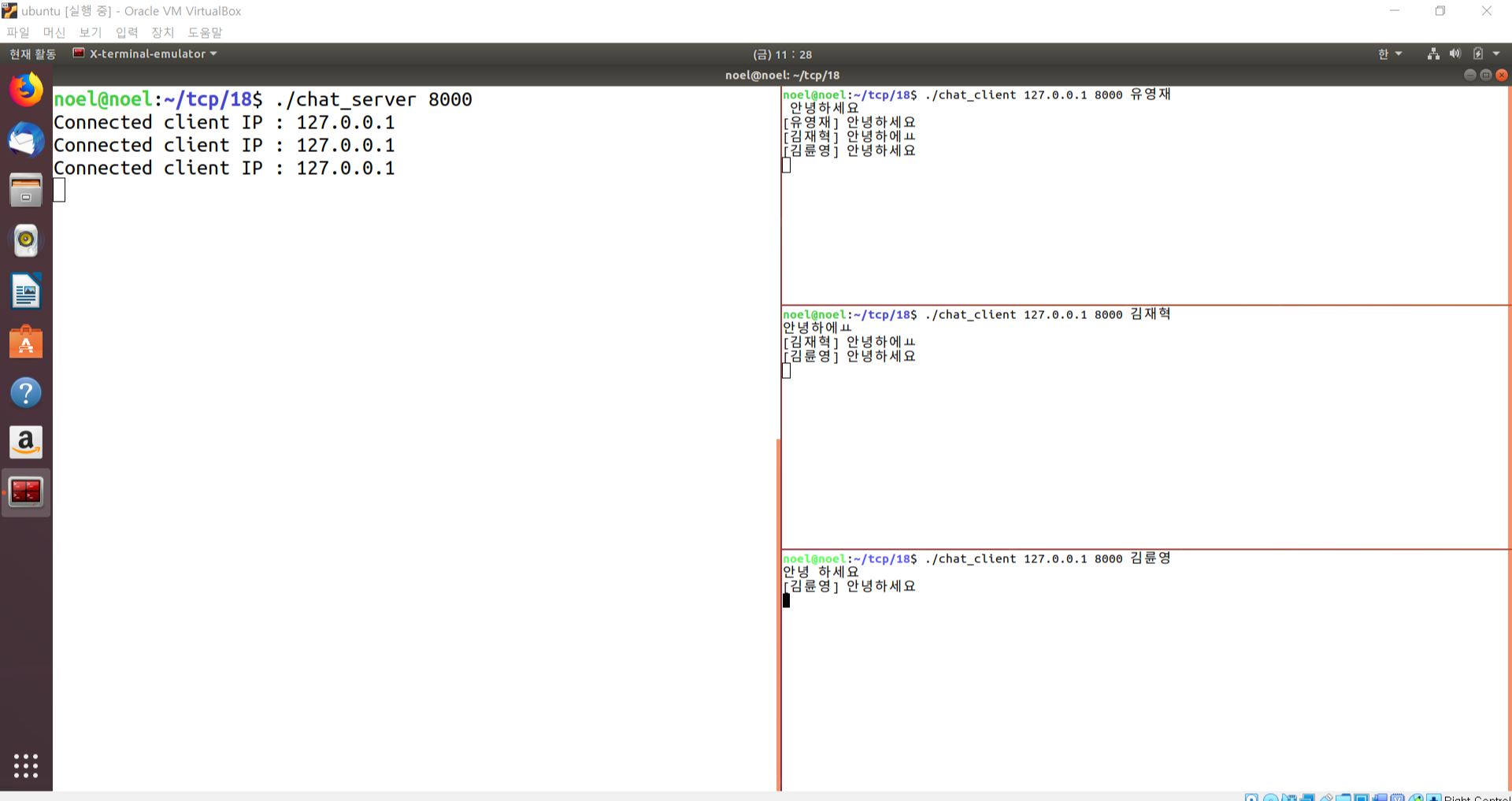Click the battery indicator icon in top bar
1512x801 pixels.
(x=1477, y=54)
